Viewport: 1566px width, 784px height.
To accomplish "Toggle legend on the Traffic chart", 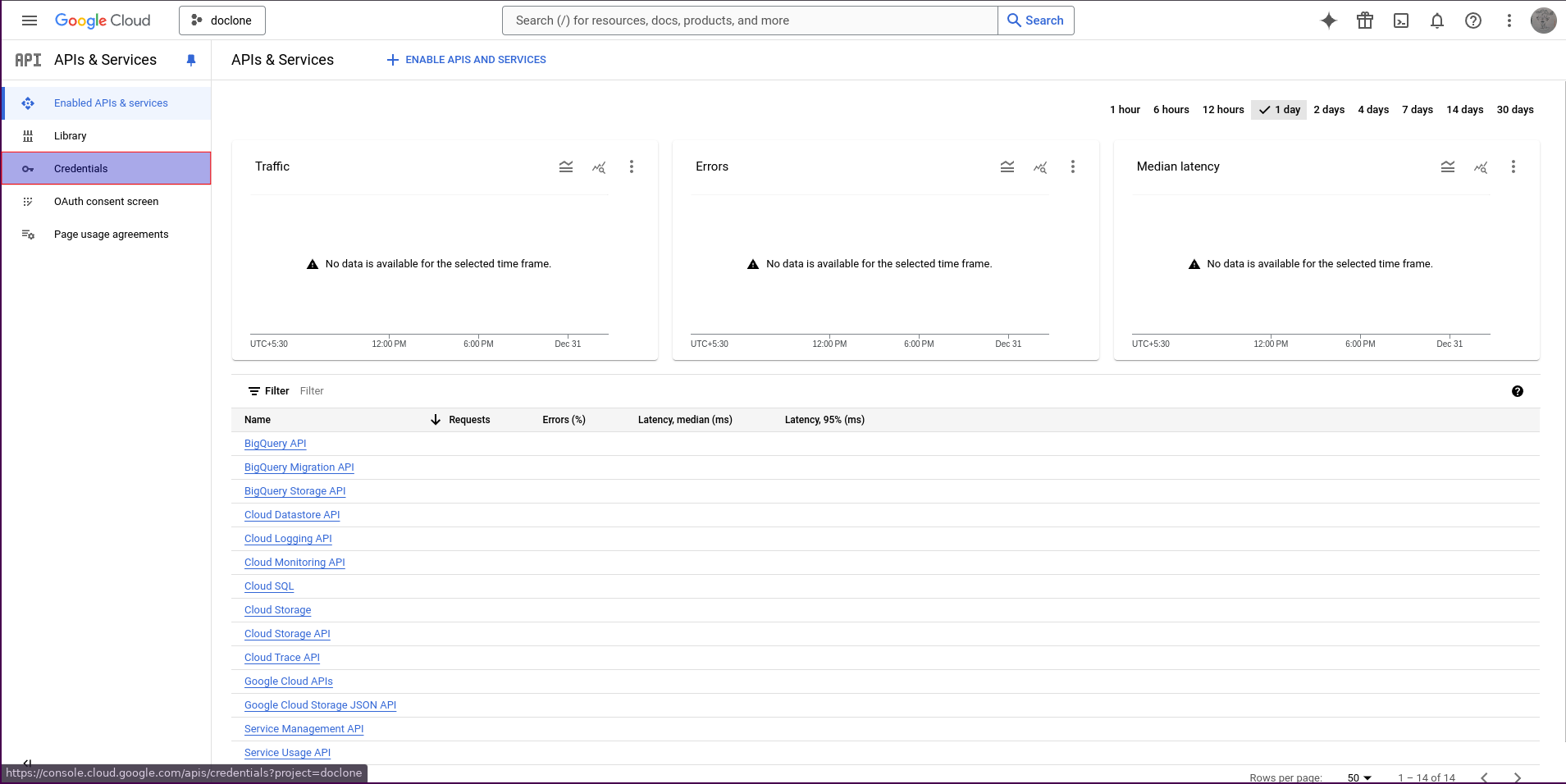I will (x=566, y=166).
